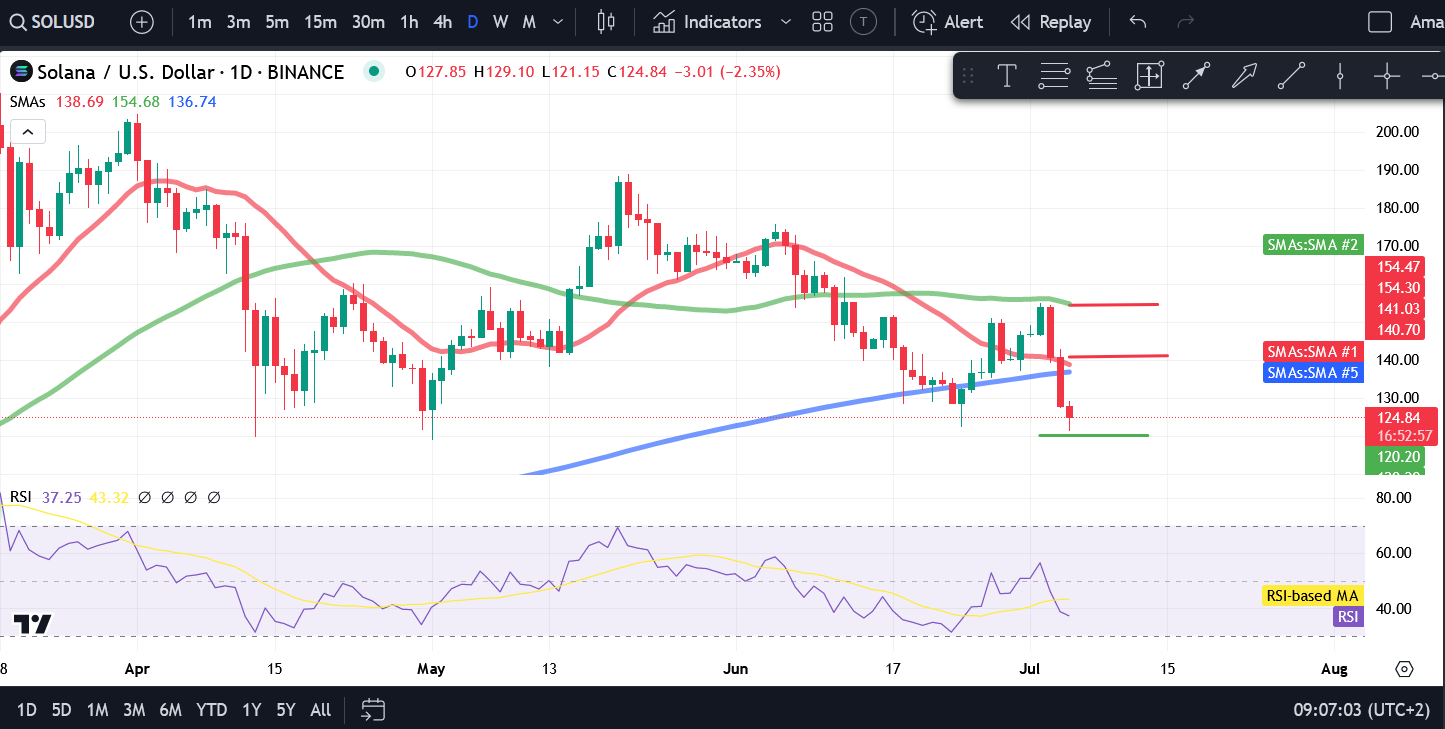
Task: Open the SOLUSD symbol search
Action: (53, 22)
